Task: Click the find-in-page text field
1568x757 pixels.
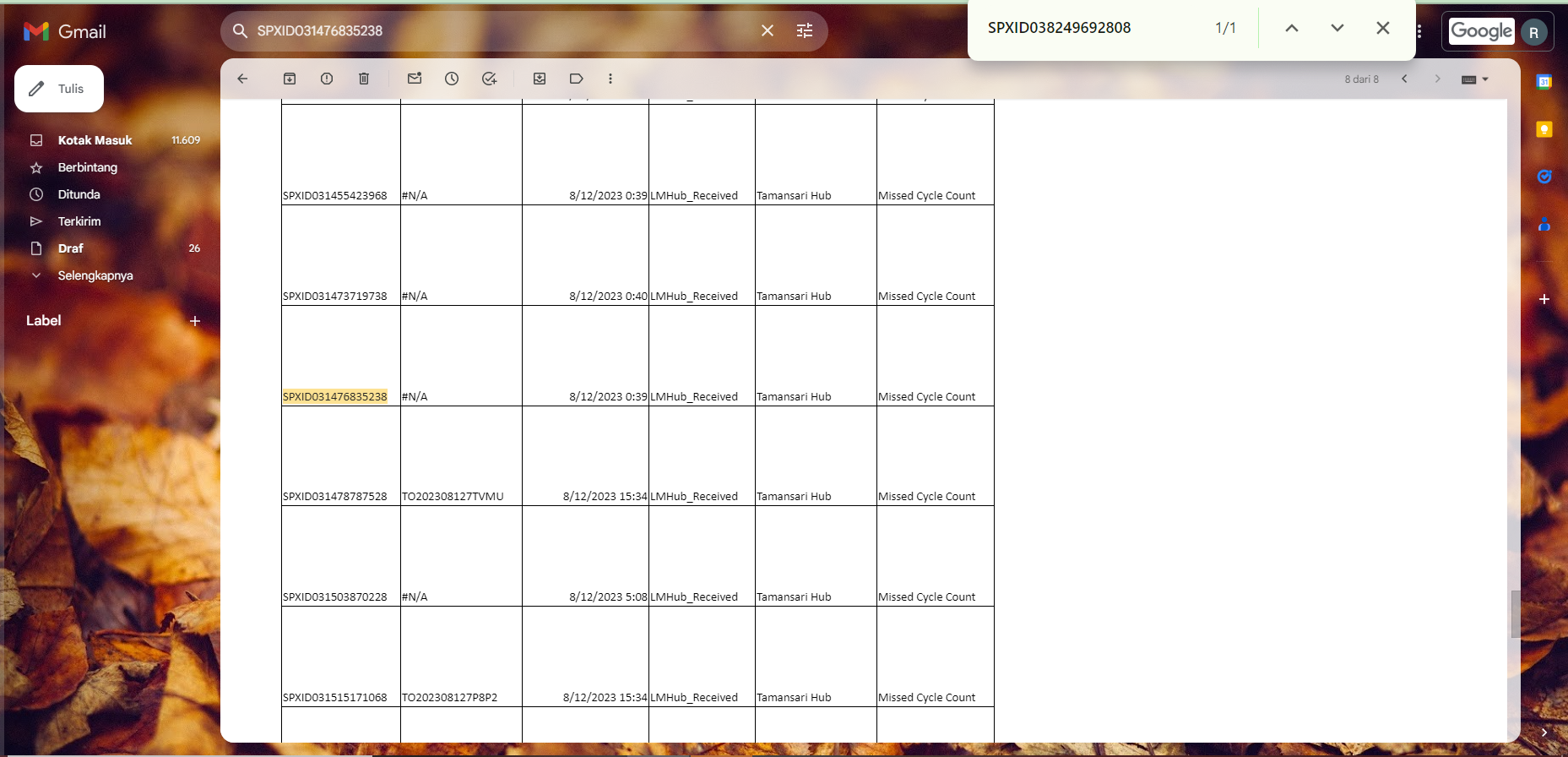Action: point(1093,28)
